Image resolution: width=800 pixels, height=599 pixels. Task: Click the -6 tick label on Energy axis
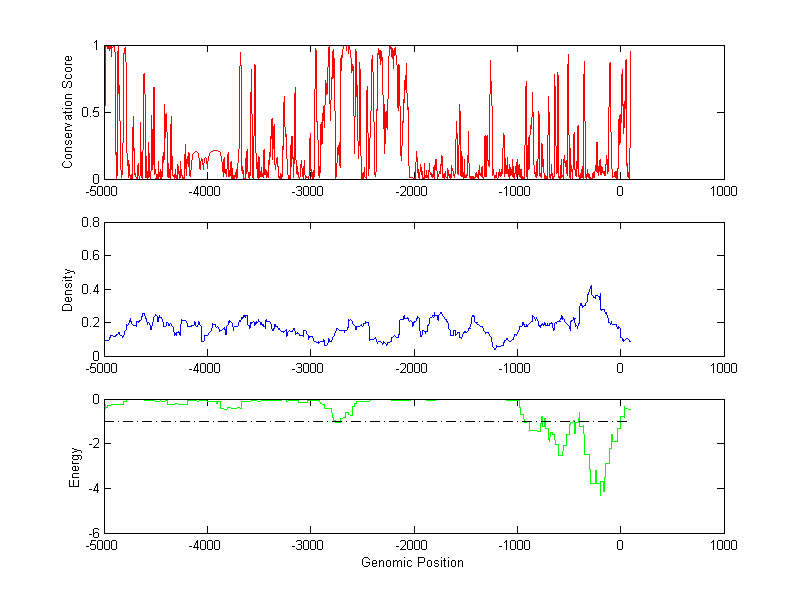90,533
